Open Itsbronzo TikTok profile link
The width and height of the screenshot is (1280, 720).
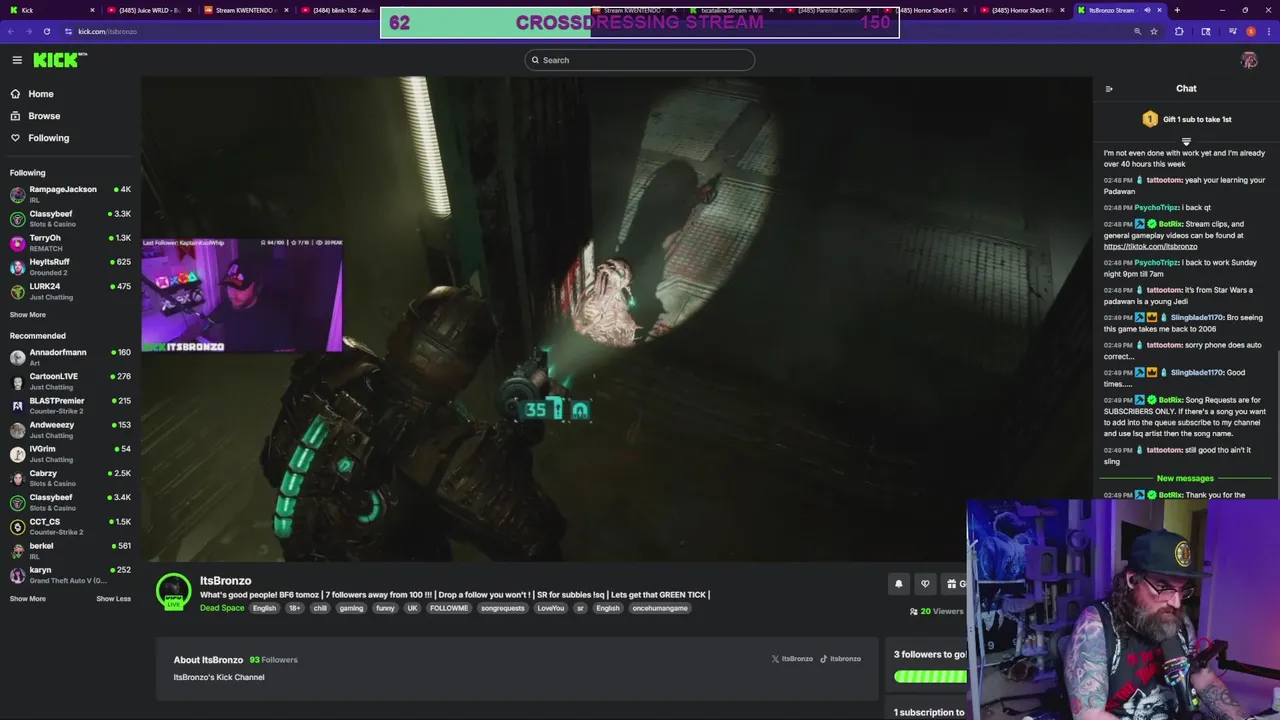(840, 659)
